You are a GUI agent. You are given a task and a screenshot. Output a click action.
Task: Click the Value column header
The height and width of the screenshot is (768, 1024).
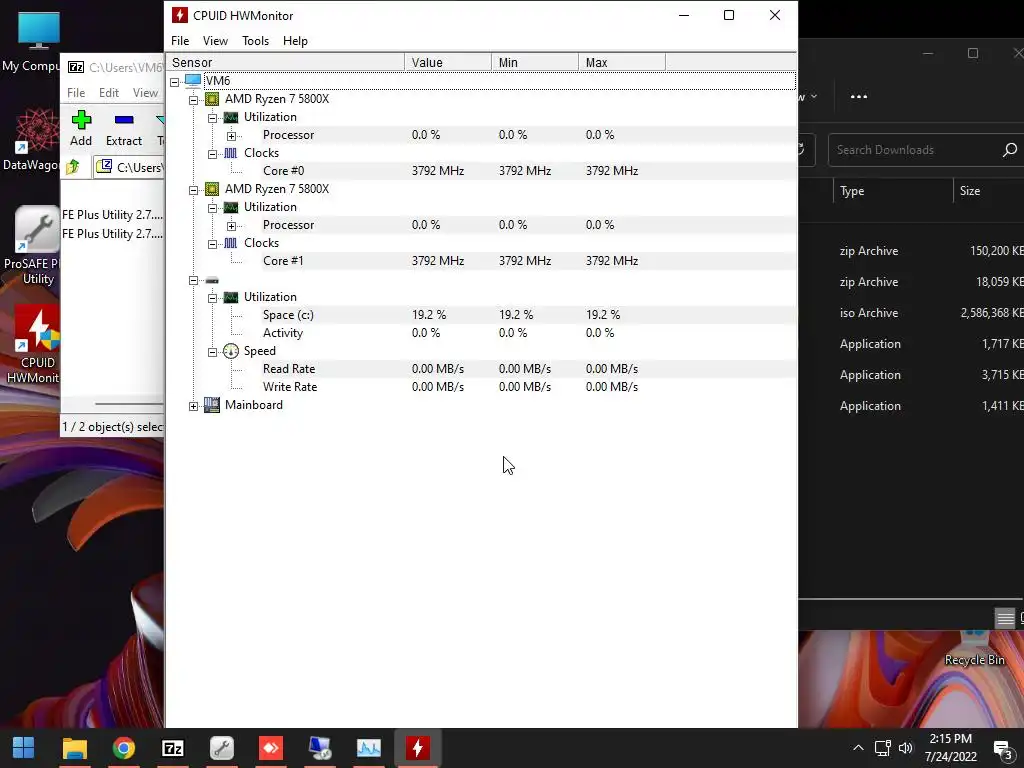448,63
